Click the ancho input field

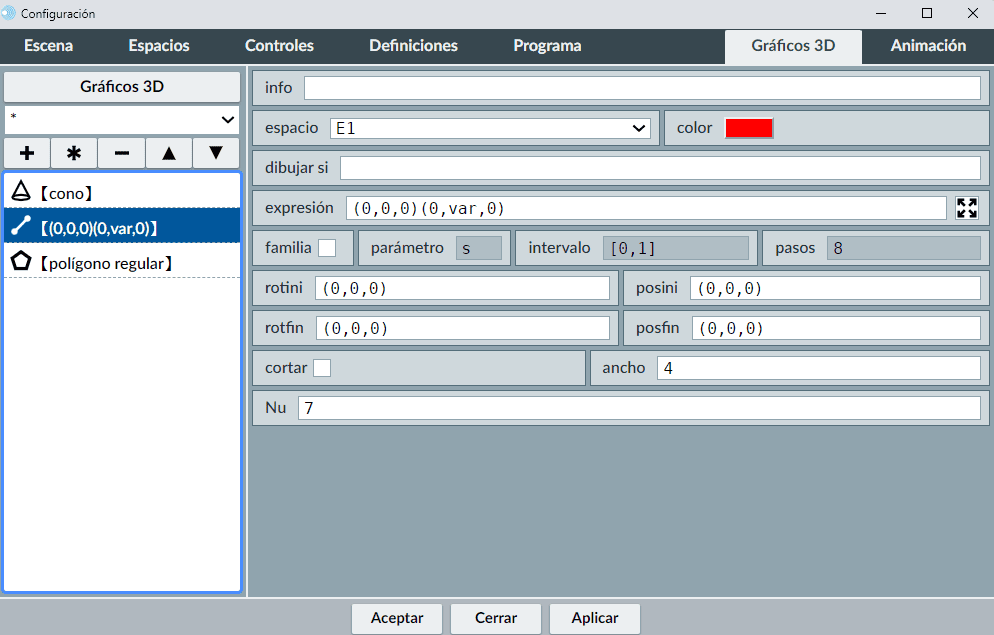pyautogui.click(x=818, y=368)
